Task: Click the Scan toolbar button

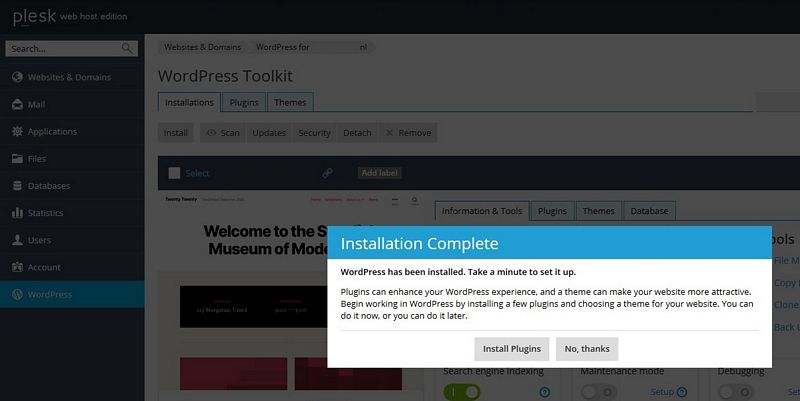Action: [x=223, y=133]
